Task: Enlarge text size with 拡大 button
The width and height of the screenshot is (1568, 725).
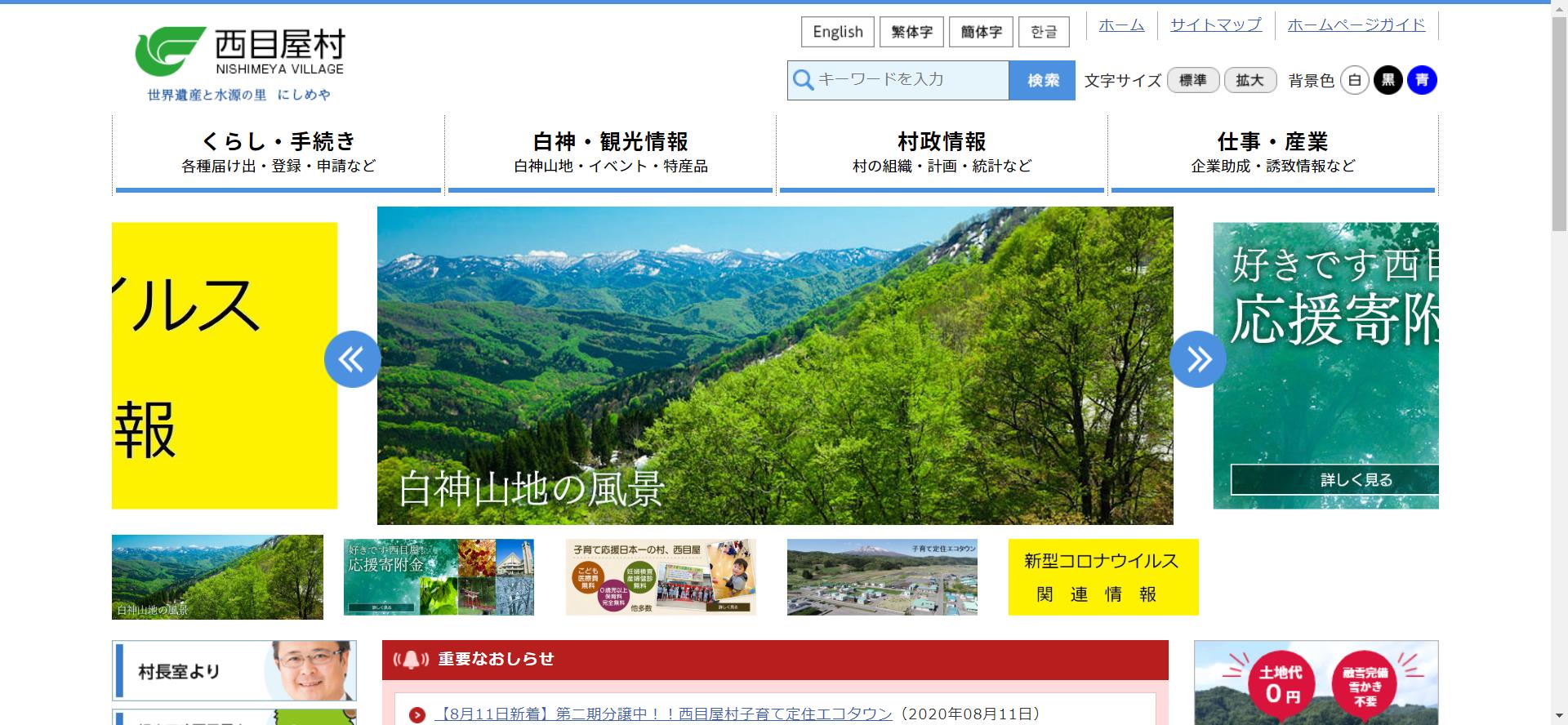Action: click(1249, 80)
